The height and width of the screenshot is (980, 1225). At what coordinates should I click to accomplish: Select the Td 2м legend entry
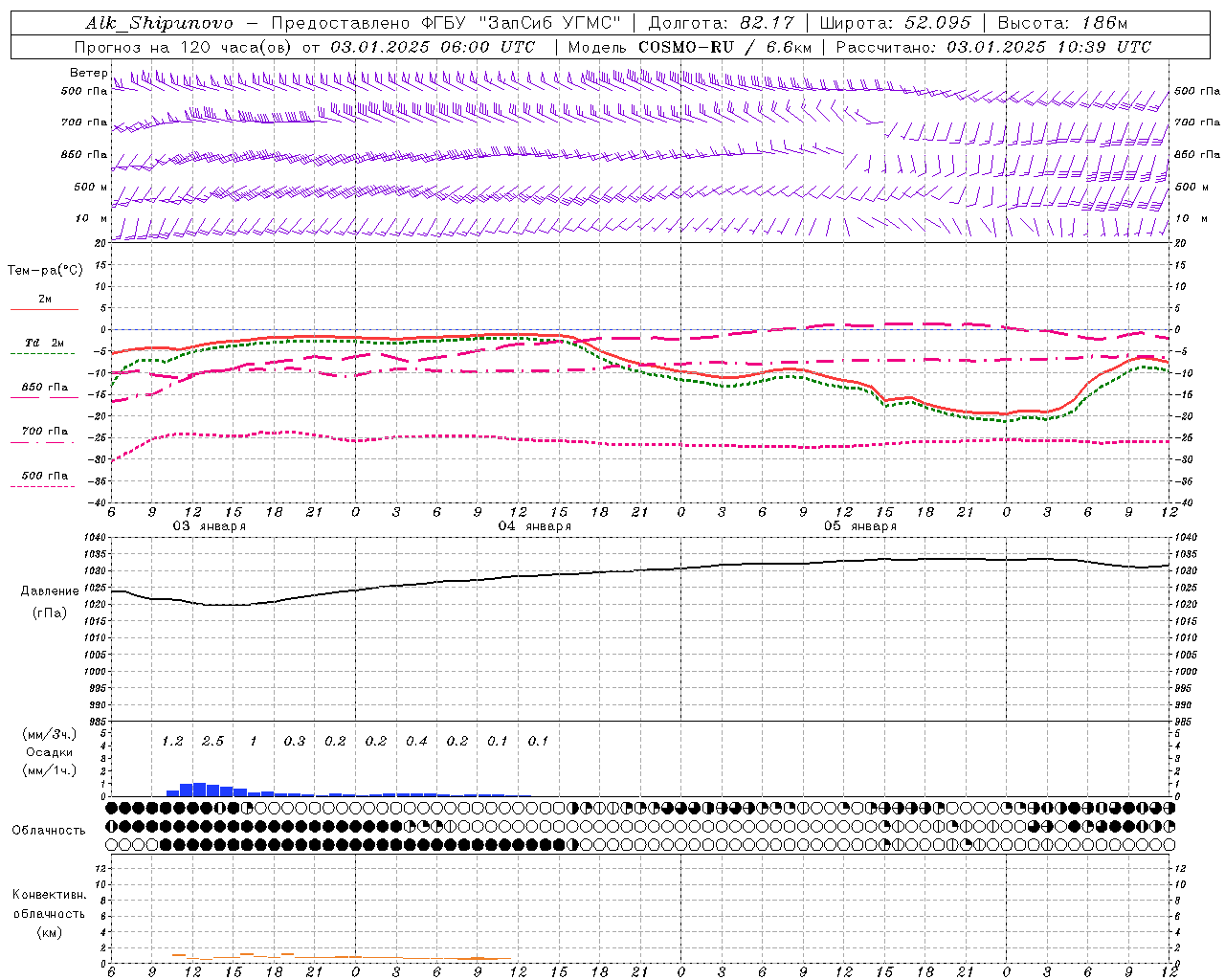click(x=44, y=343)
